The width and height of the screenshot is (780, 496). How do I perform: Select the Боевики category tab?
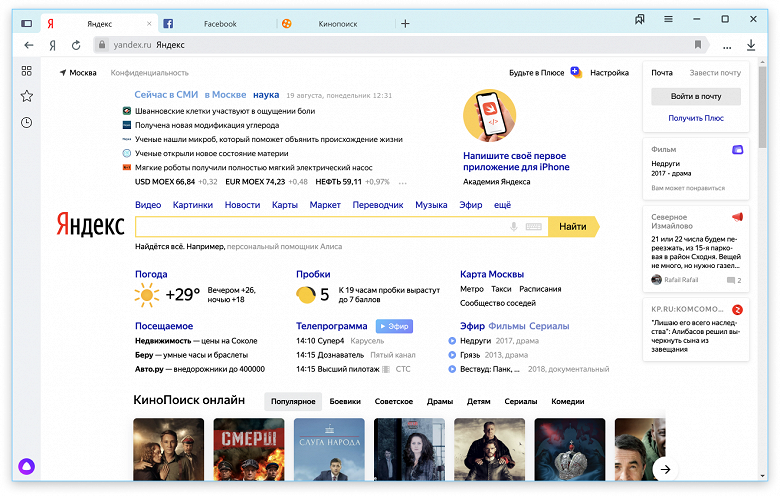click(345, 401)
